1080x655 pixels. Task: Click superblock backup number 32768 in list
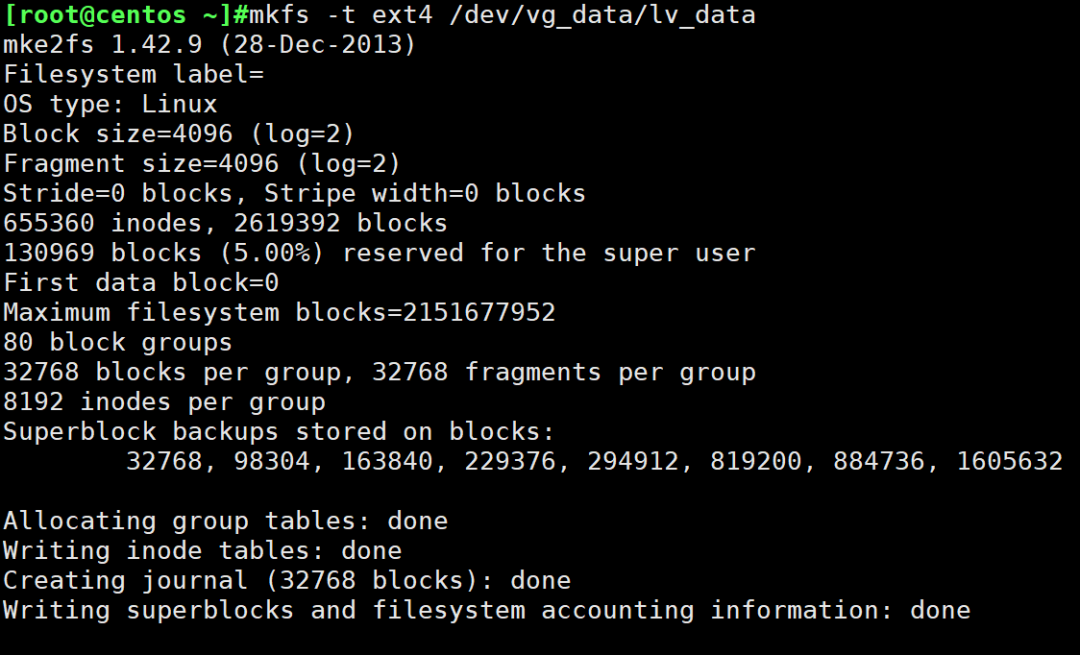164,461
